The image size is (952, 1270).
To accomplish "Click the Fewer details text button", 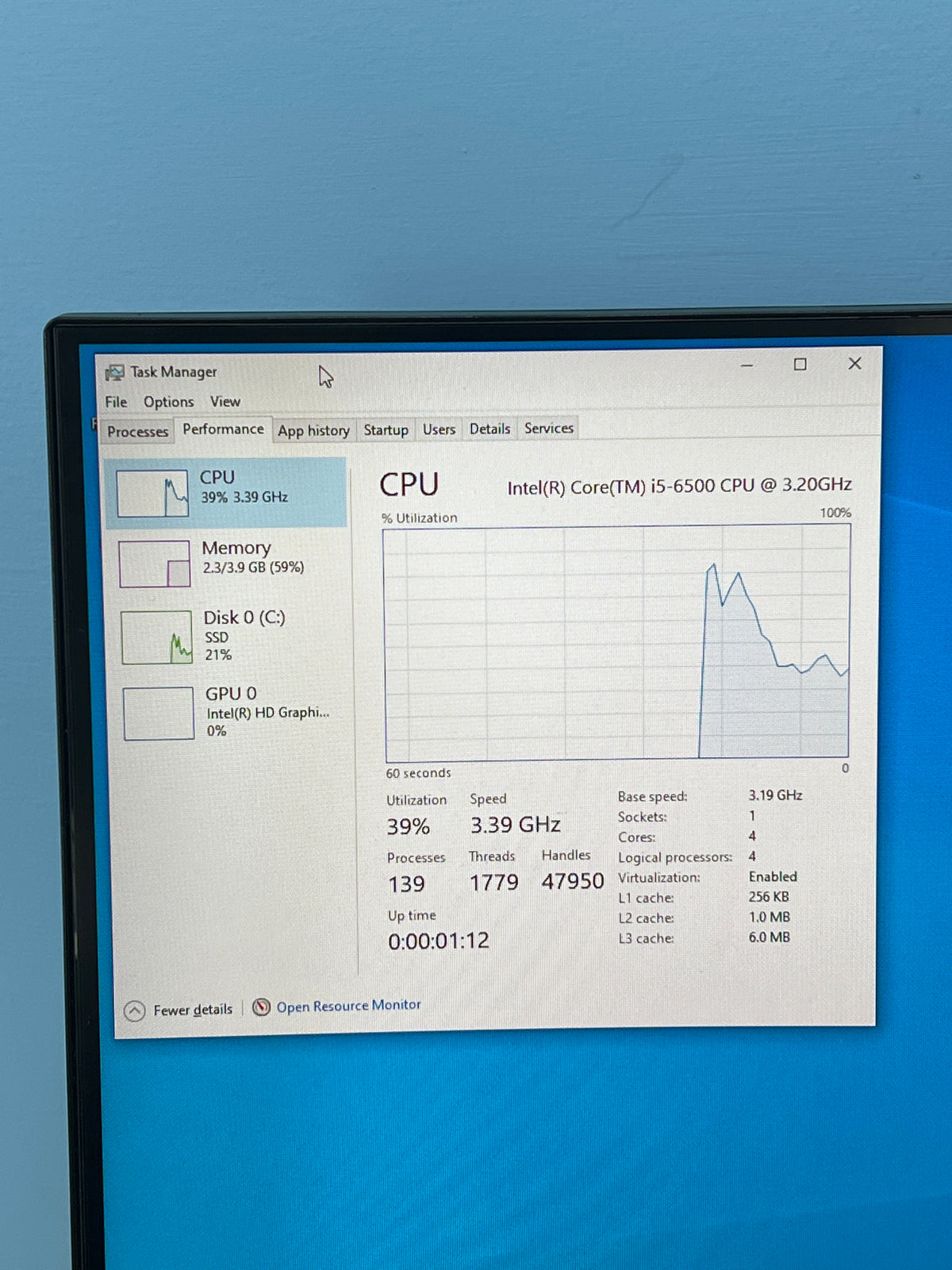I will 193,1010.
